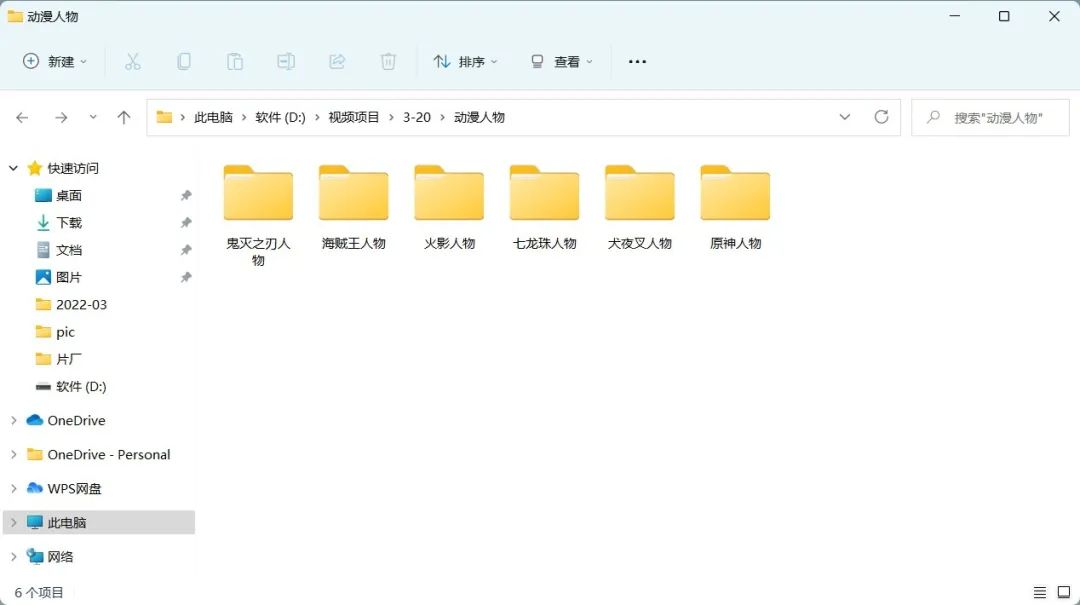Open the 更多选项 (...) menu
Screen dimensions: 1080x605
(637, 61)
